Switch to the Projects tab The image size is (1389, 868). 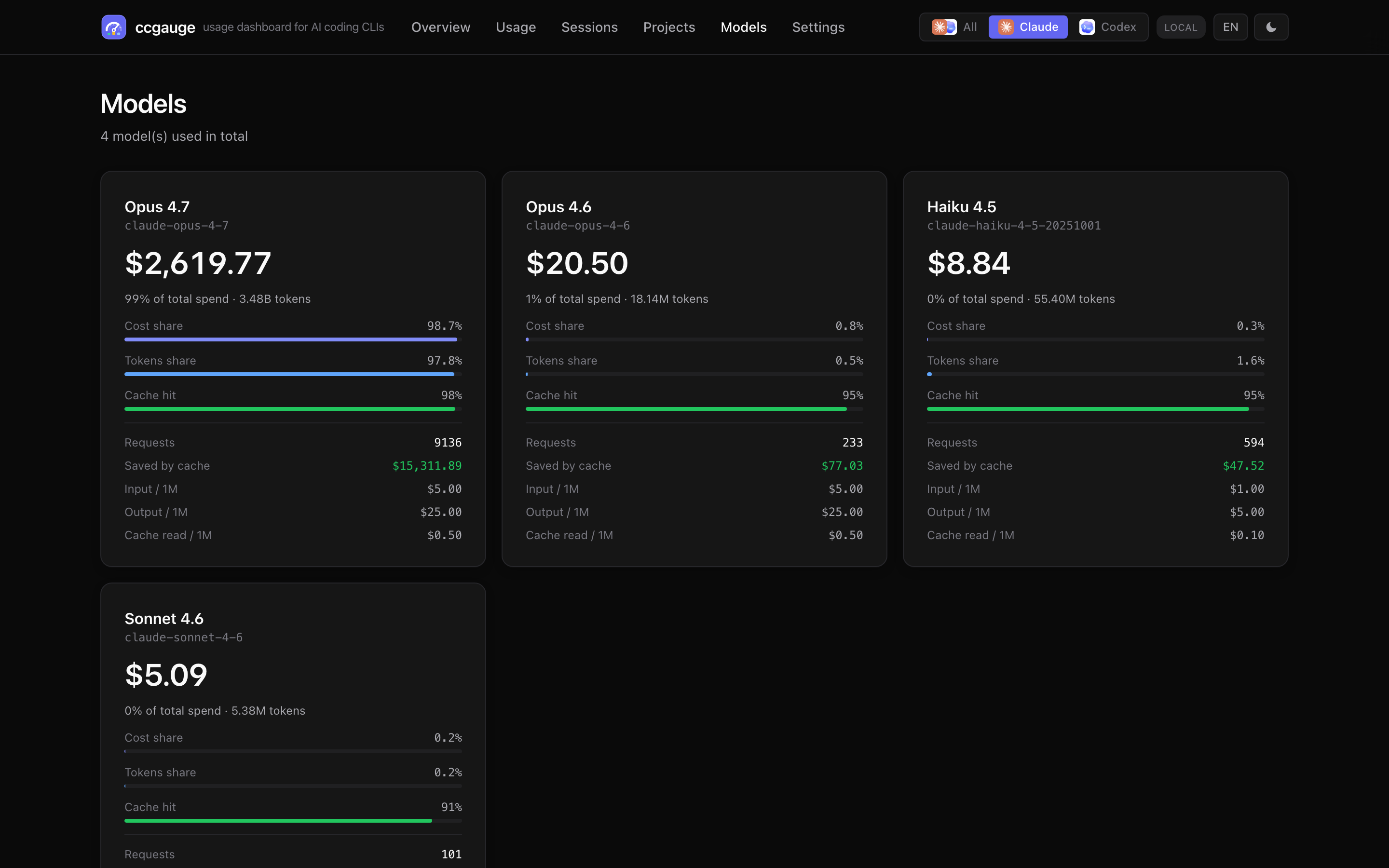pyautogui.click(x=669, y=27)
